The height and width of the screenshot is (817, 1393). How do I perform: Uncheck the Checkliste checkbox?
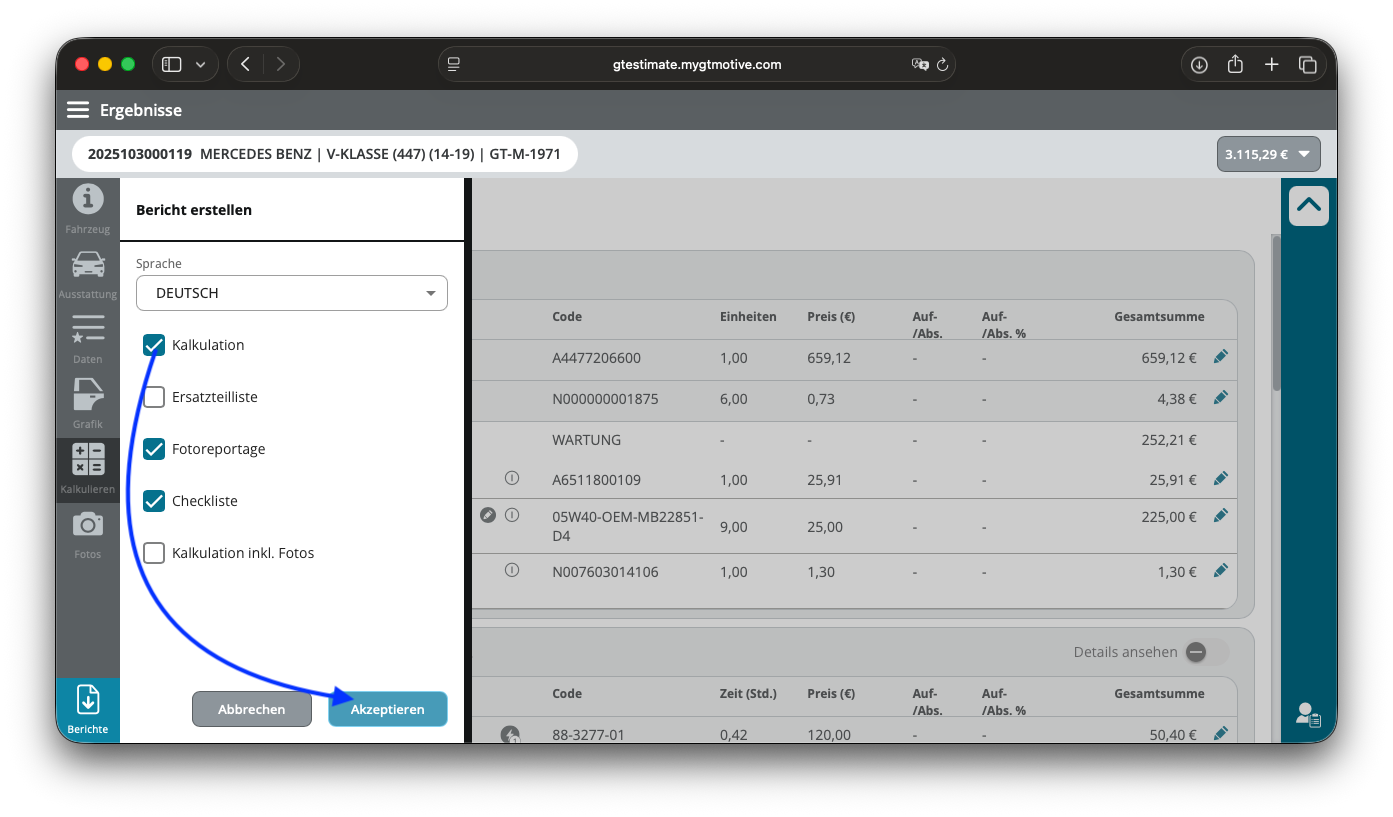154,501
